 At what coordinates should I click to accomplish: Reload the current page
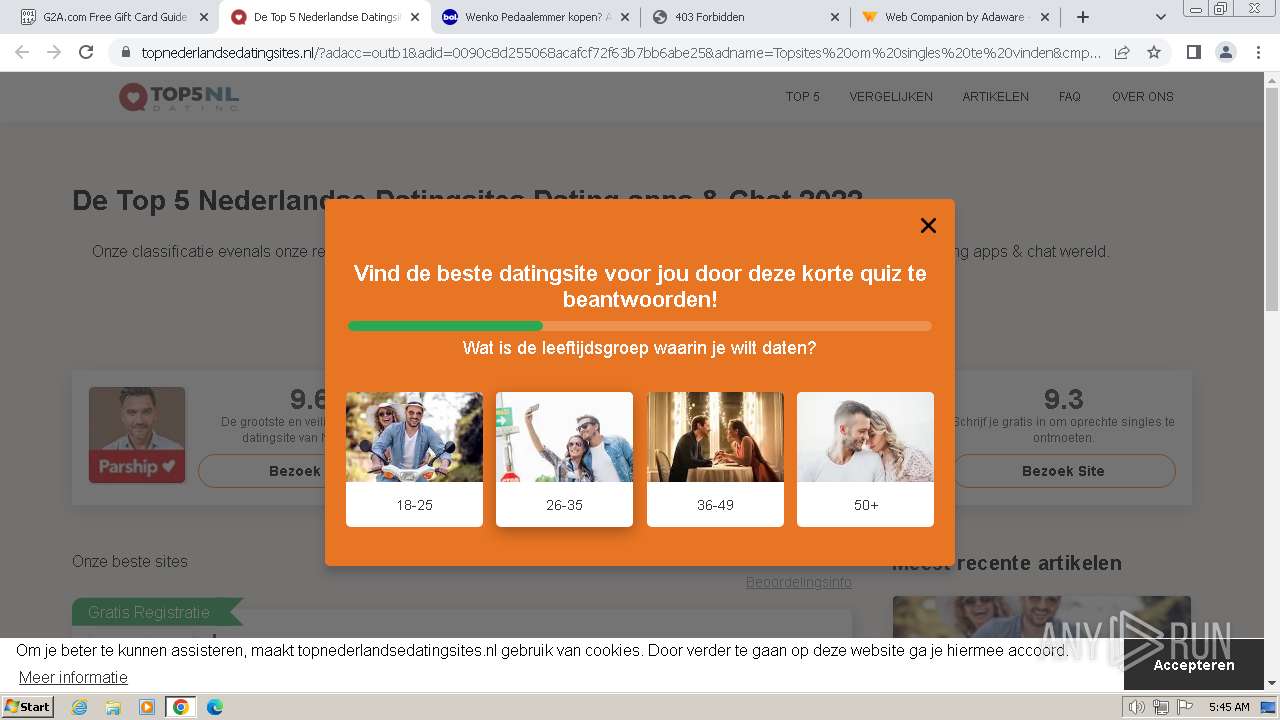coord(86,52)
